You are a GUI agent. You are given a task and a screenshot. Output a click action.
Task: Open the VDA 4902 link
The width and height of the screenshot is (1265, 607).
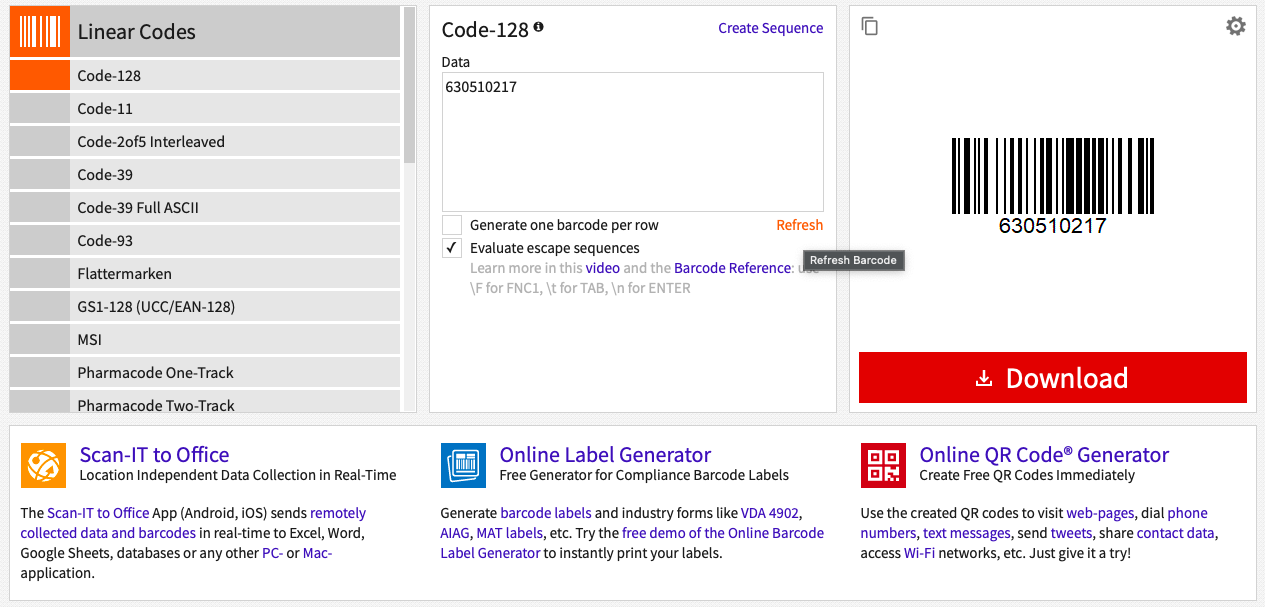770,513
